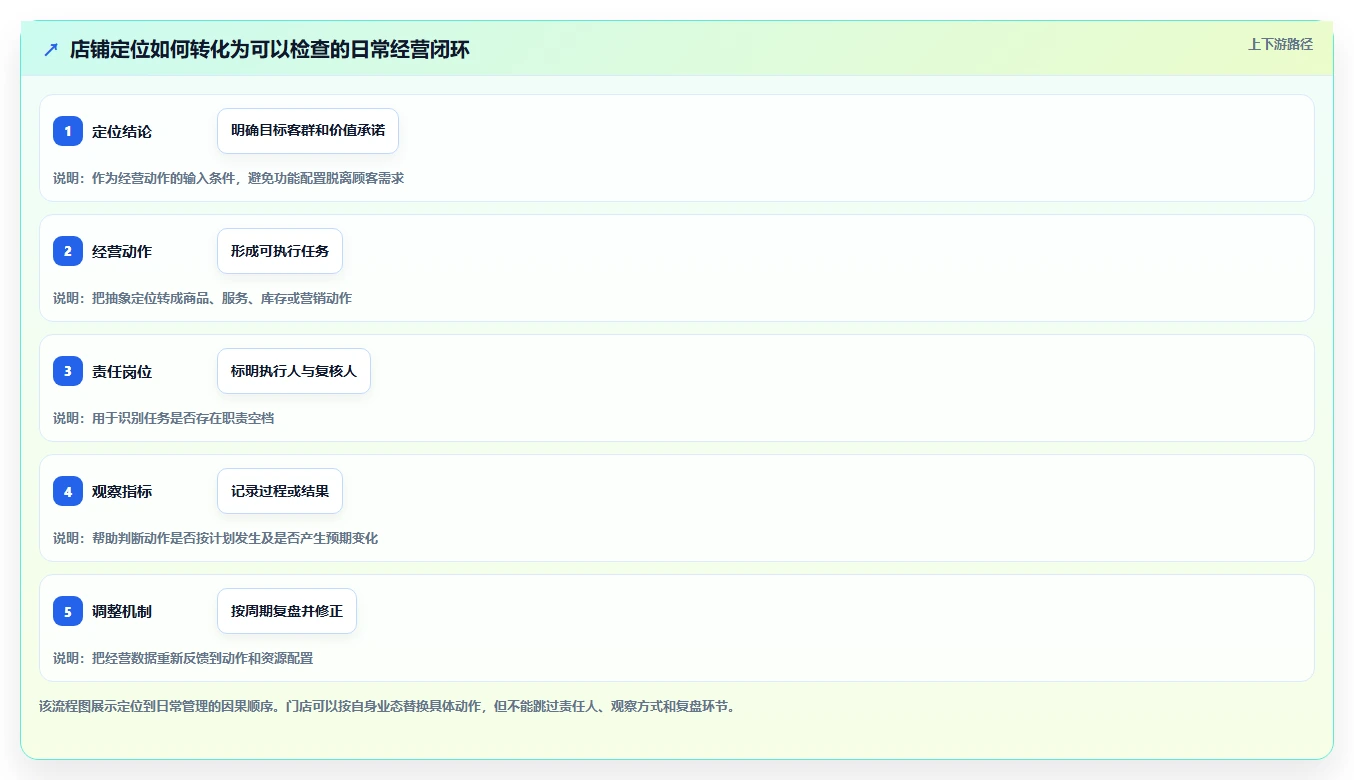This screenshot has height=780, width=1354.
Task: Click the title 店铺定位如何转化为可以检查的日常经营闭环
Action: tap(270, 50)
